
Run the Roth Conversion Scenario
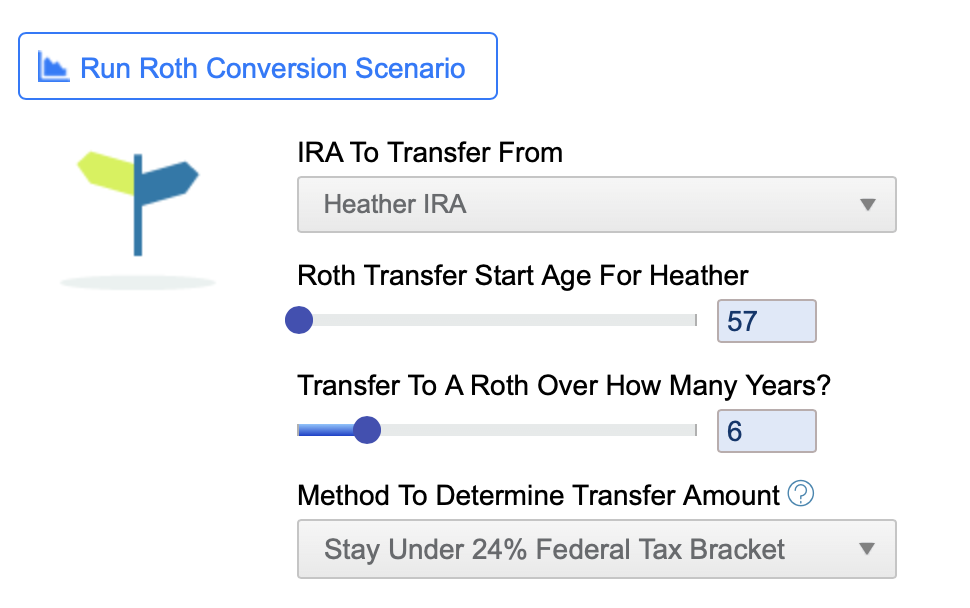[x=257, y=67]
